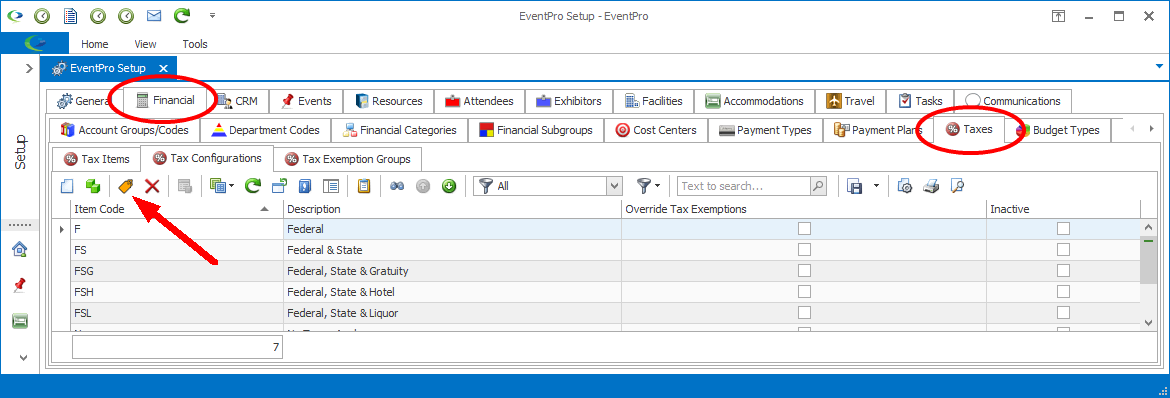Click the red X Delete icon
Viewport: 1170px width, 398px height.
[152, 186]
